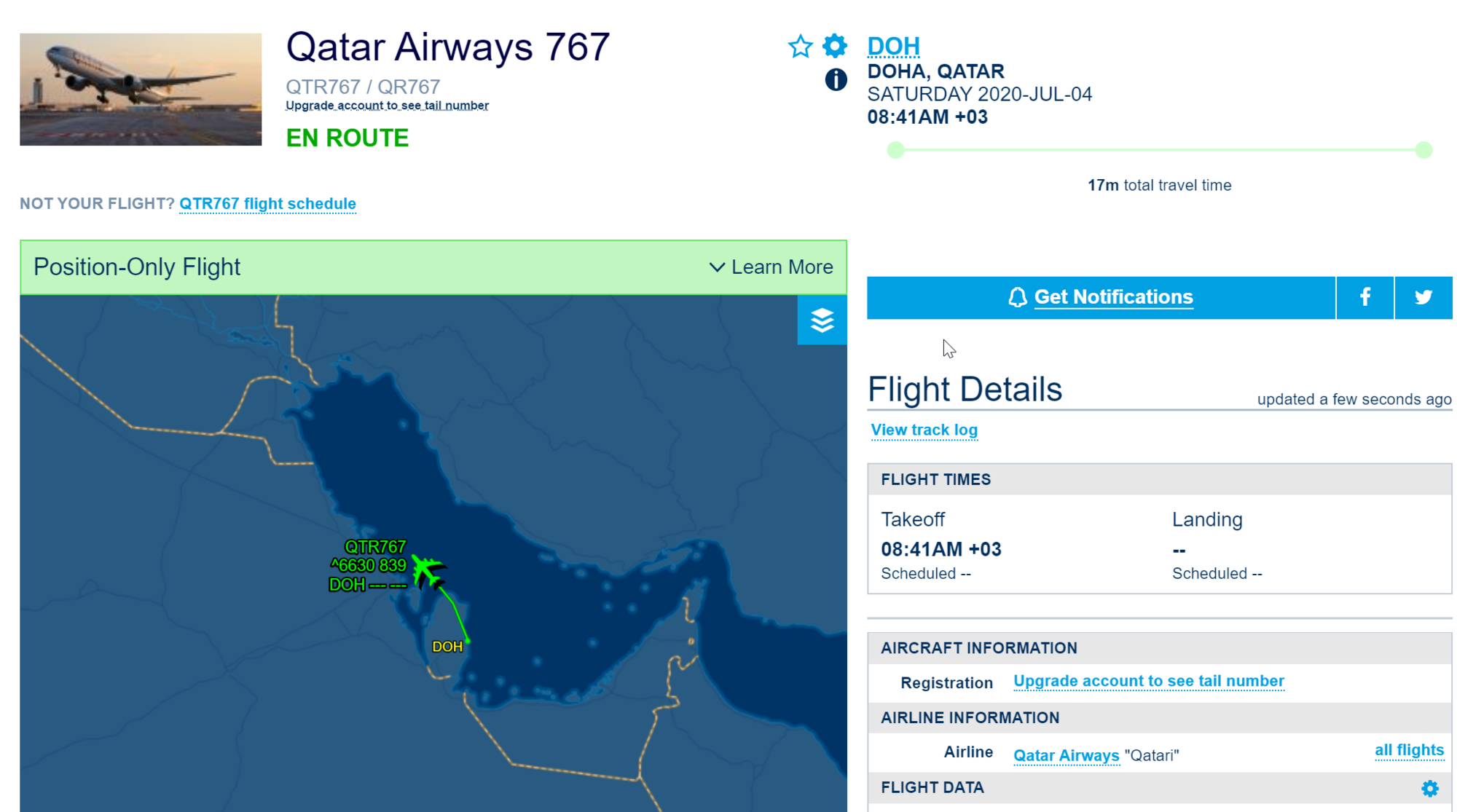Open the map layers icon
Screen dimensions: 1457x812
[x=822, y=320]
